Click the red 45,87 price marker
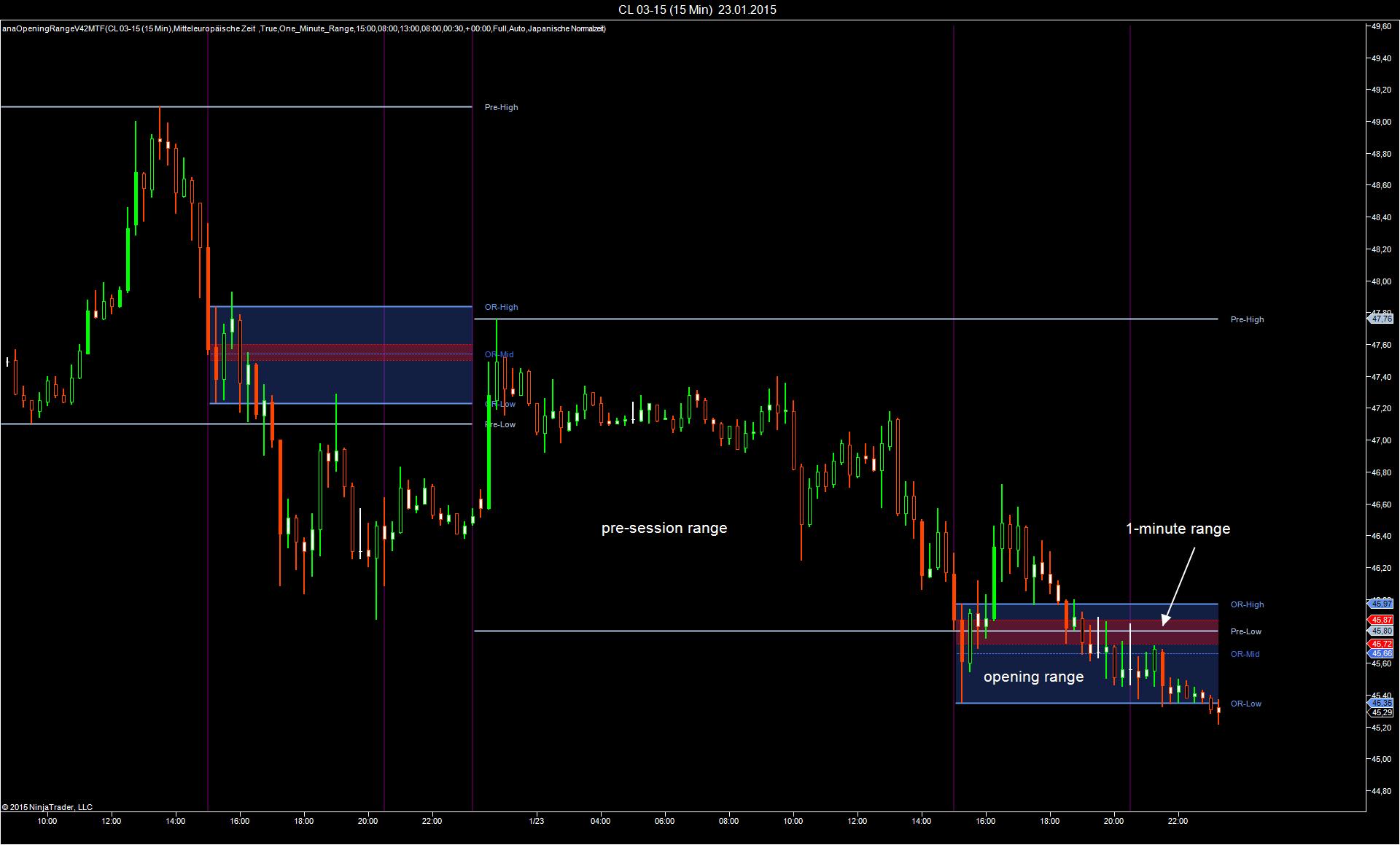Screen dimensions: 1400x845 [x=1381, y=620]
